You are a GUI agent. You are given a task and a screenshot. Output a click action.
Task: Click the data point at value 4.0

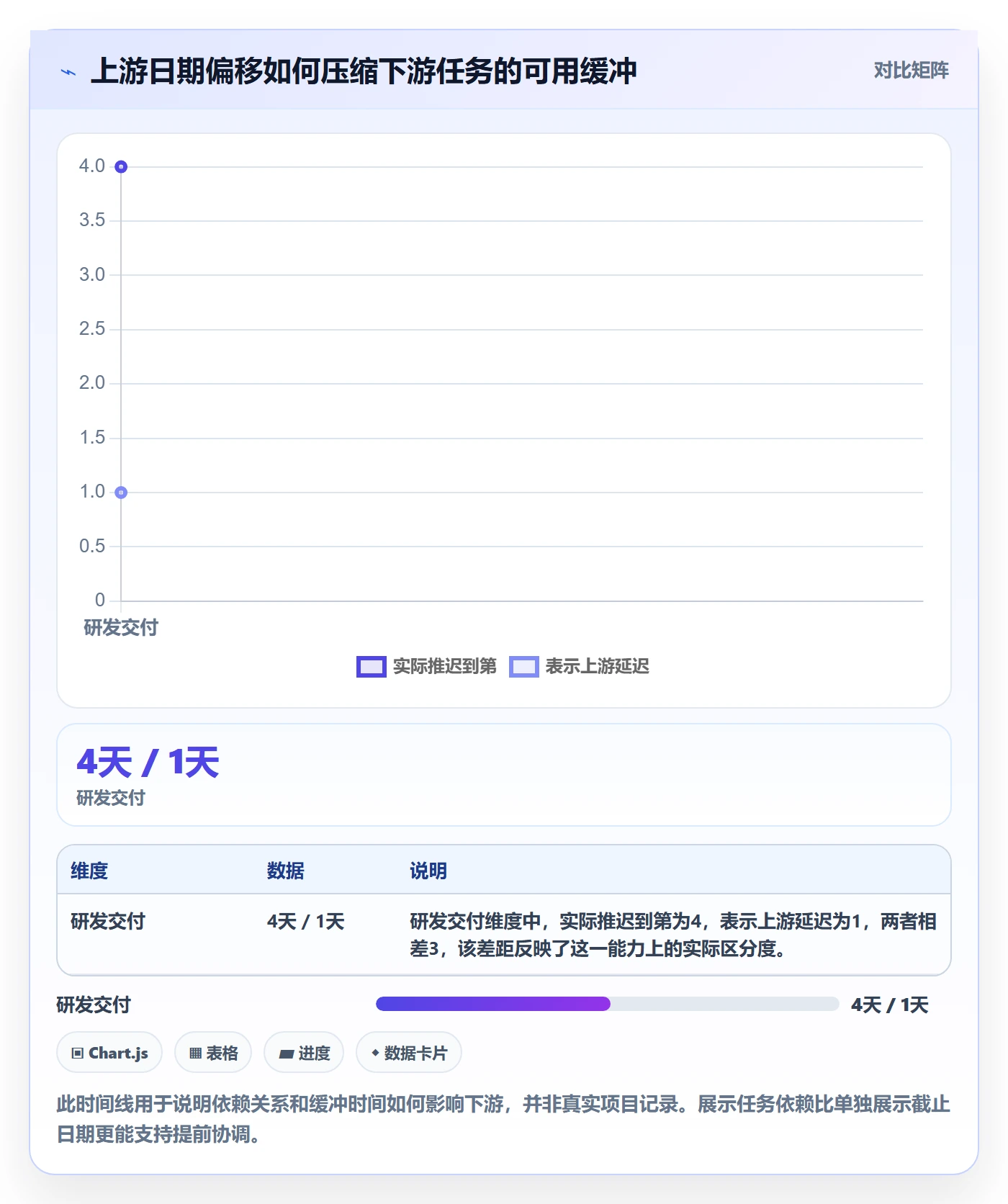click(x=121, y=167)
